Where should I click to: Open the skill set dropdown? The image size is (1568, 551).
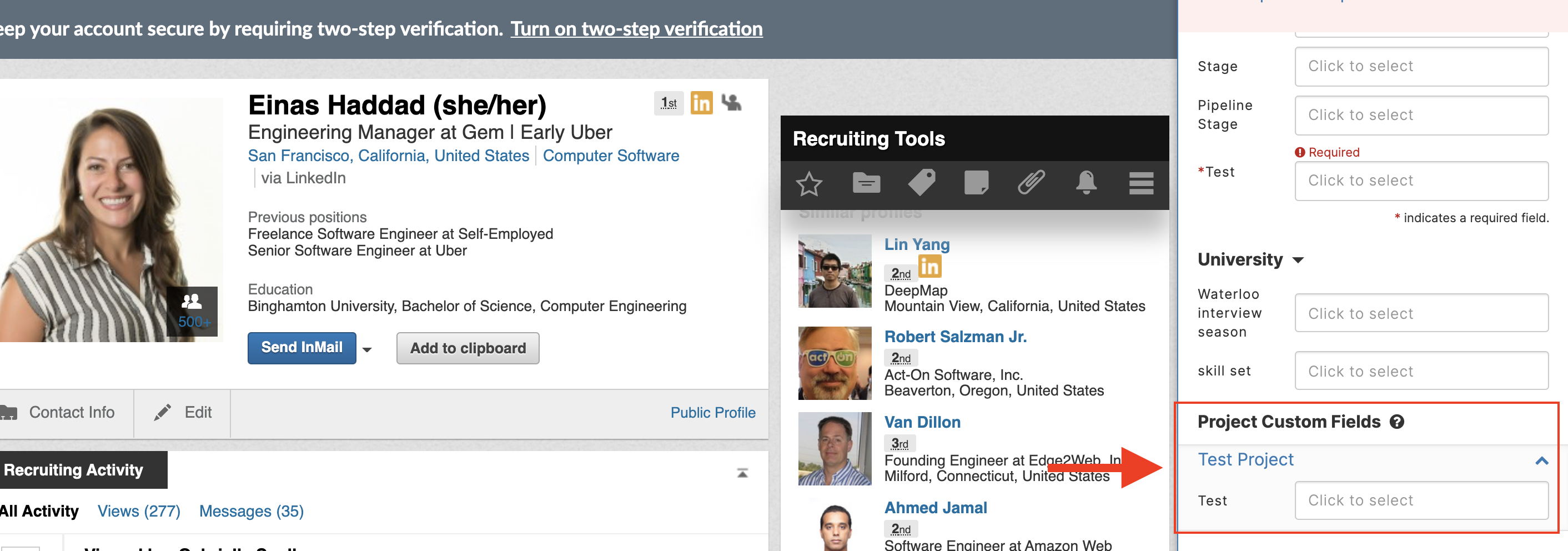pos(1421,371)
